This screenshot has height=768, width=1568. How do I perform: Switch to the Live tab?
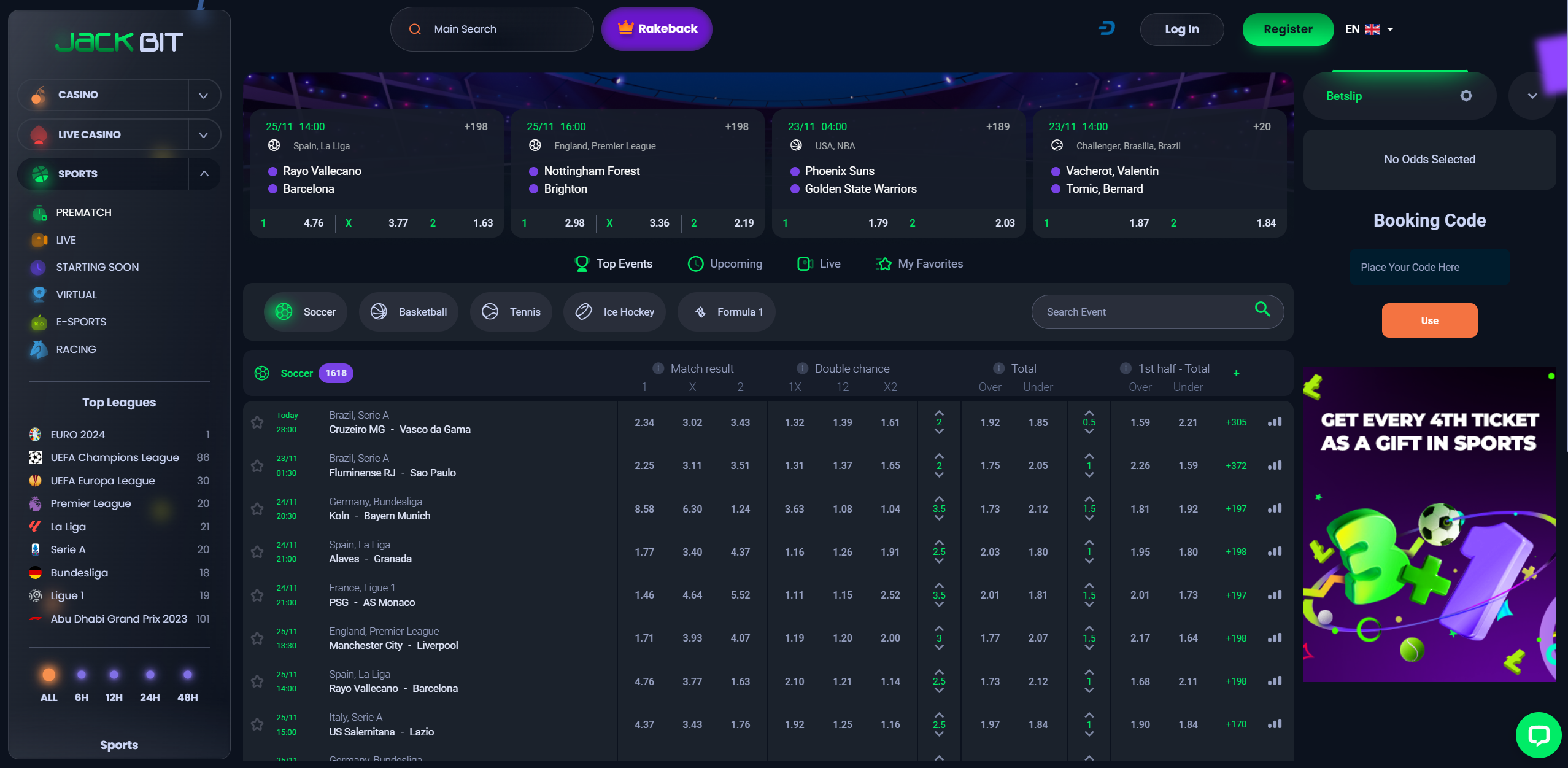pos(819,264)
